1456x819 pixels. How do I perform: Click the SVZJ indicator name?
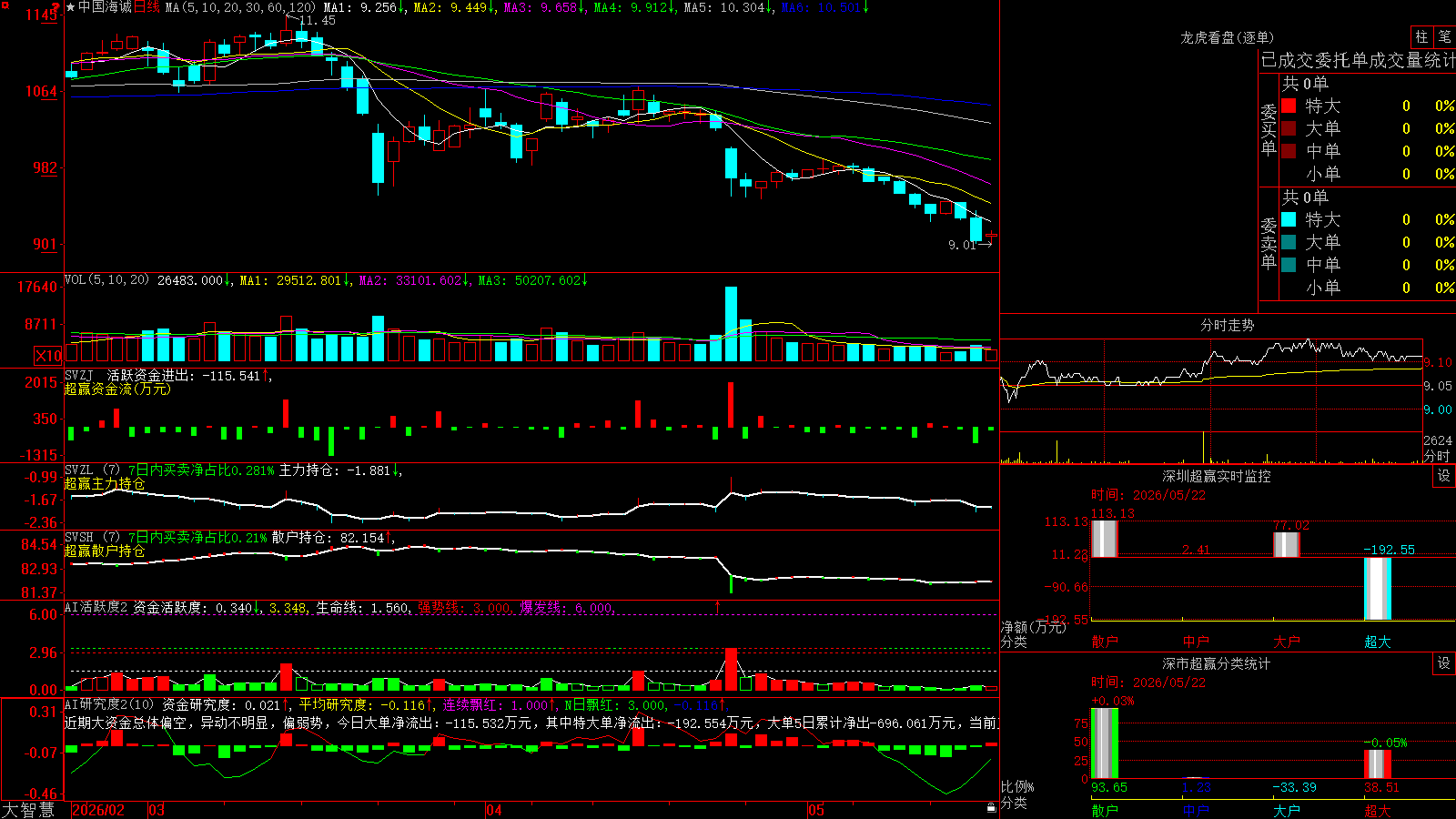(78, 375)
